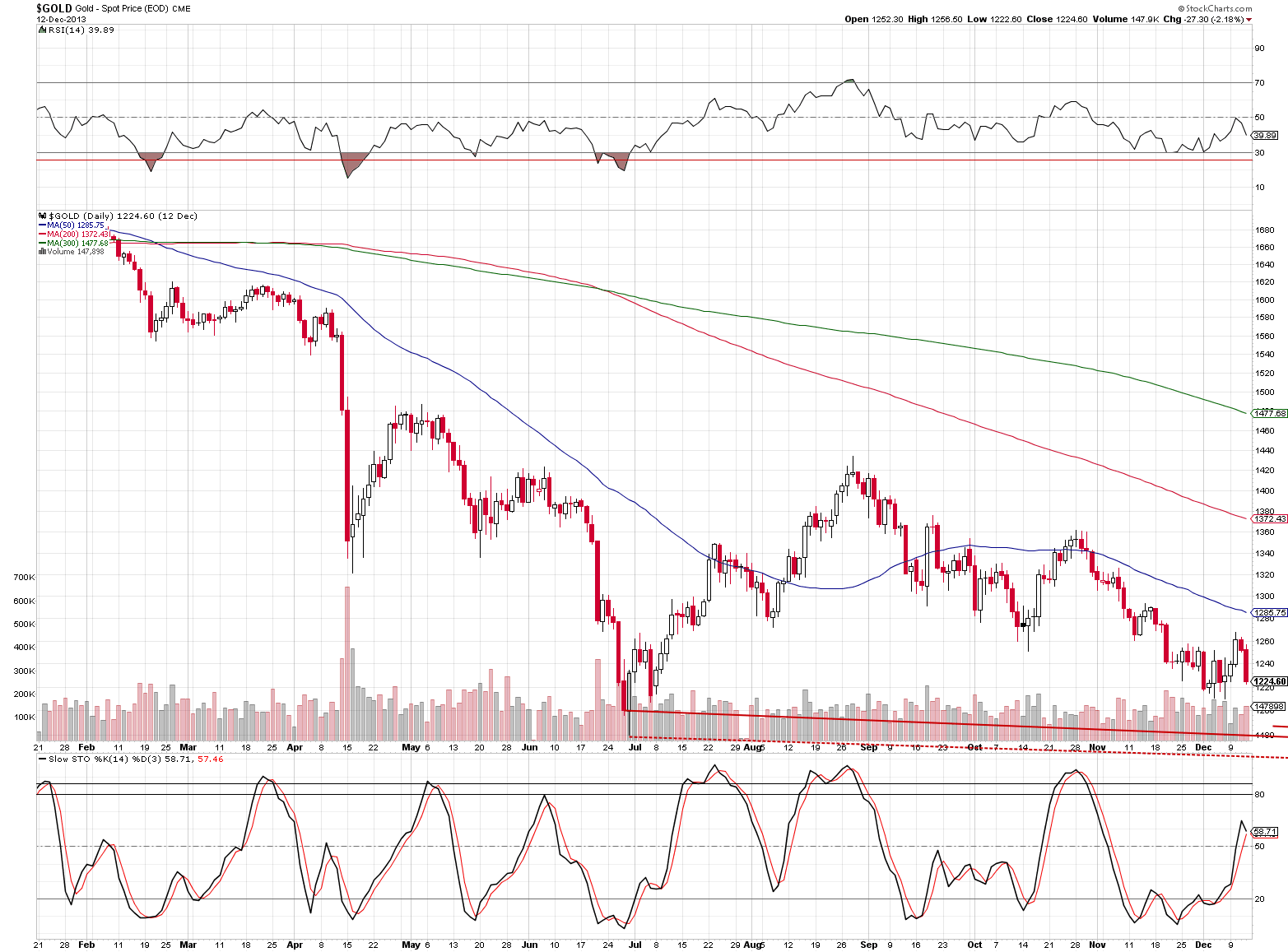The image size is (1288, 952).
Task: Click the tallest volume bar in mid-April
Action: click(x=347, y=663)
